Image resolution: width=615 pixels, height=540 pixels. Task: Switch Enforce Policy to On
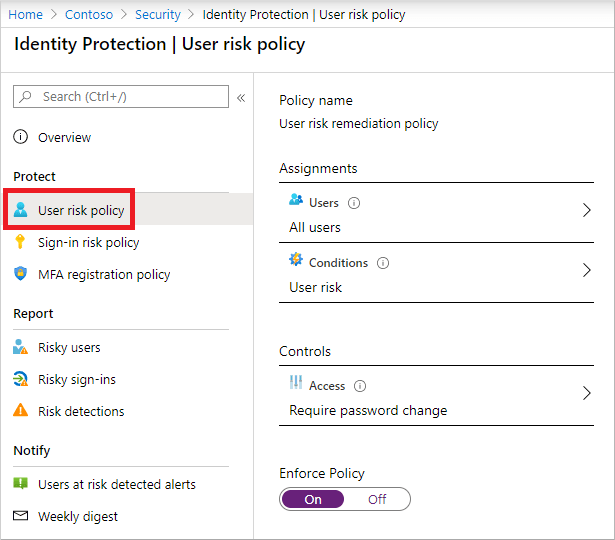[314, 499]
